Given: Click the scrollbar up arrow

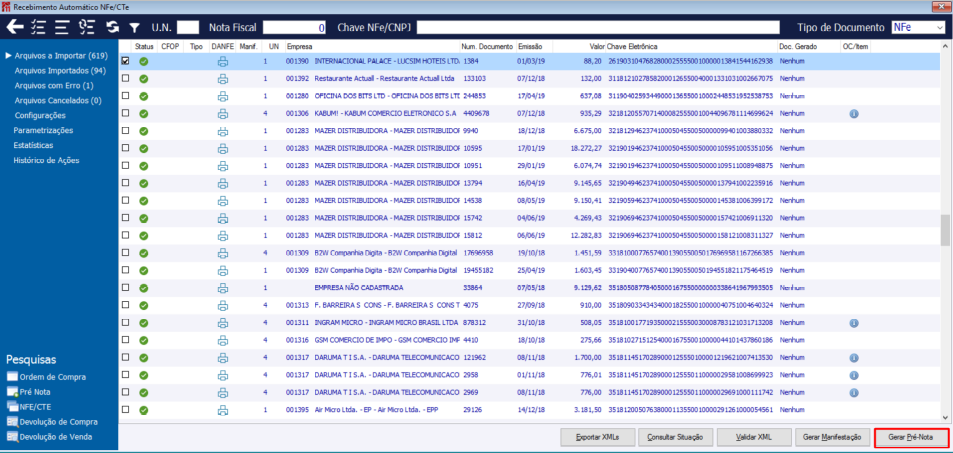Looking at the screenshot, I should pos(945,46).
